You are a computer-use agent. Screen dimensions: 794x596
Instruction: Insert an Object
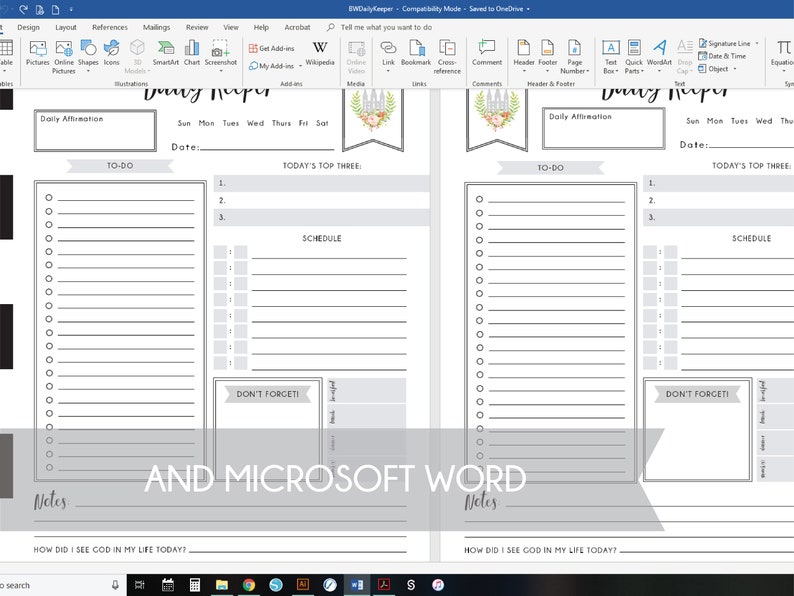[713, 68]
